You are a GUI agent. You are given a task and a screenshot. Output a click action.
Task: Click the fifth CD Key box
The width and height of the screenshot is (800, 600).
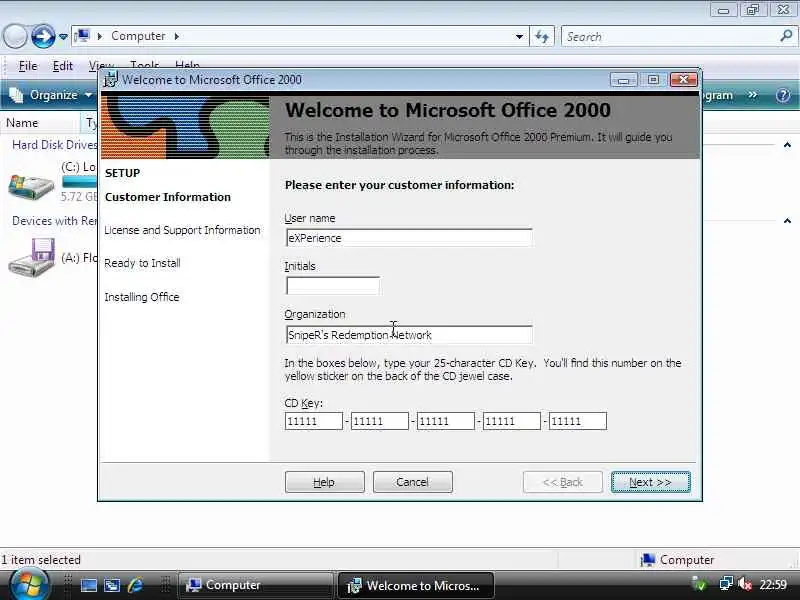(x=578, y=421)
